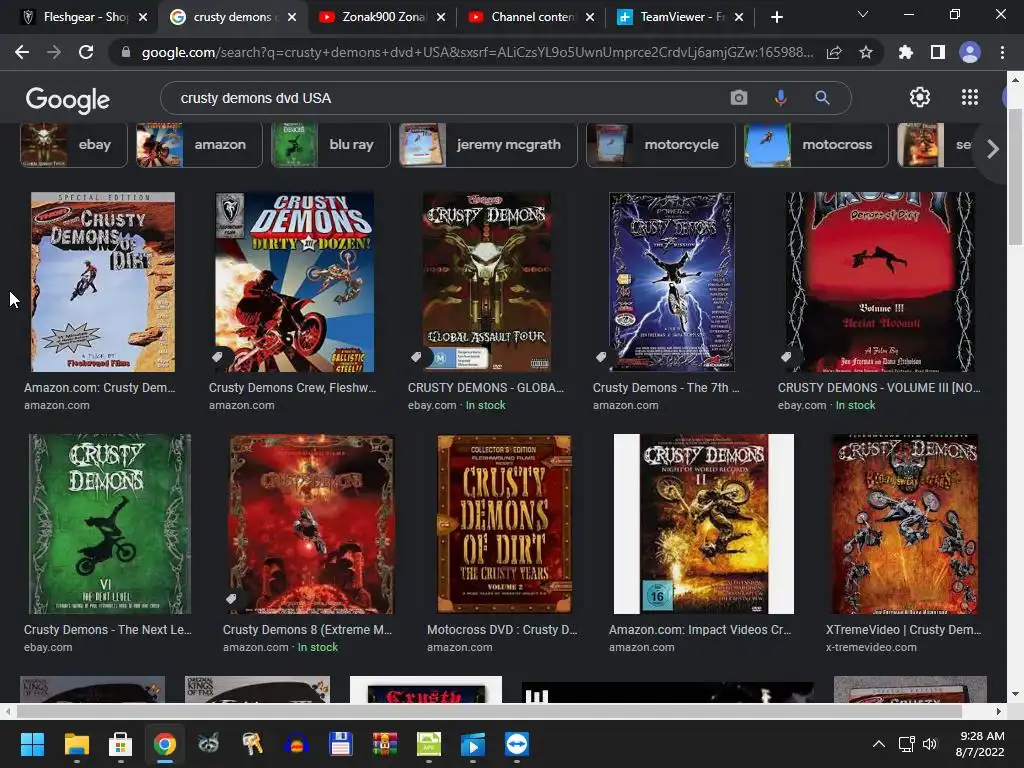Share this page via address bar icon
The height and width of the screenshot is (768, 1024).
pyautogui.click(x=834, y=53)
